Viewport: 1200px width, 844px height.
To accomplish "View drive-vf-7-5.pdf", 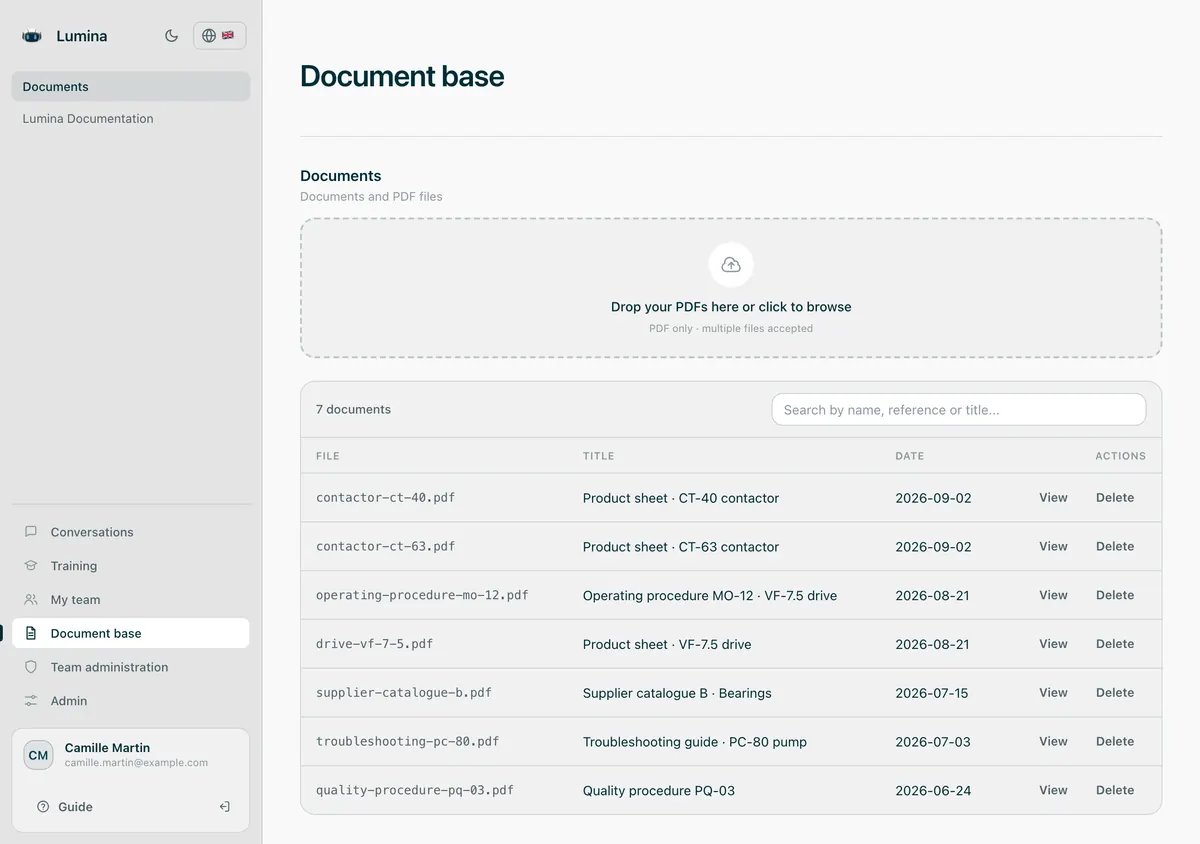I will (1053, 644).
